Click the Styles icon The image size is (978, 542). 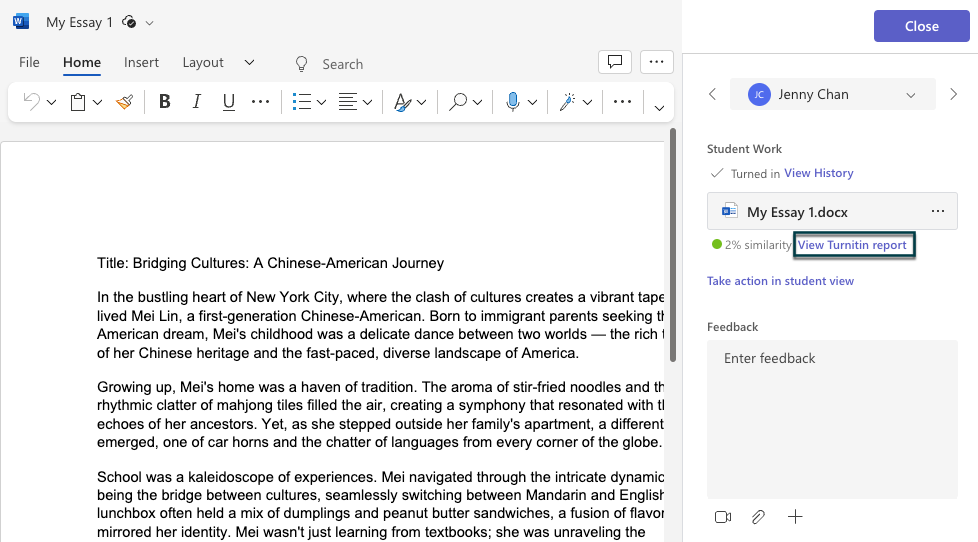402,102
